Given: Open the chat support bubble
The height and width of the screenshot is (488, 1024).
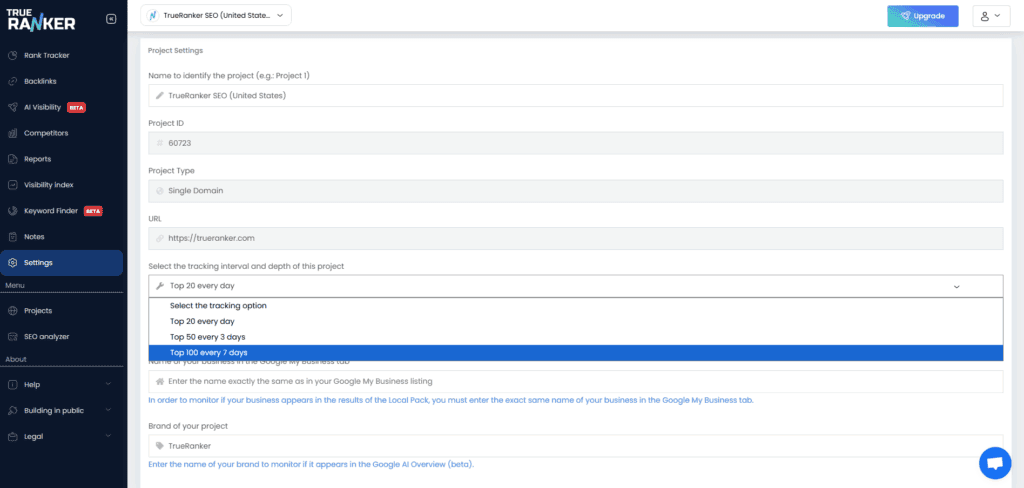Looking at the screenshot, I should point(994,462).
